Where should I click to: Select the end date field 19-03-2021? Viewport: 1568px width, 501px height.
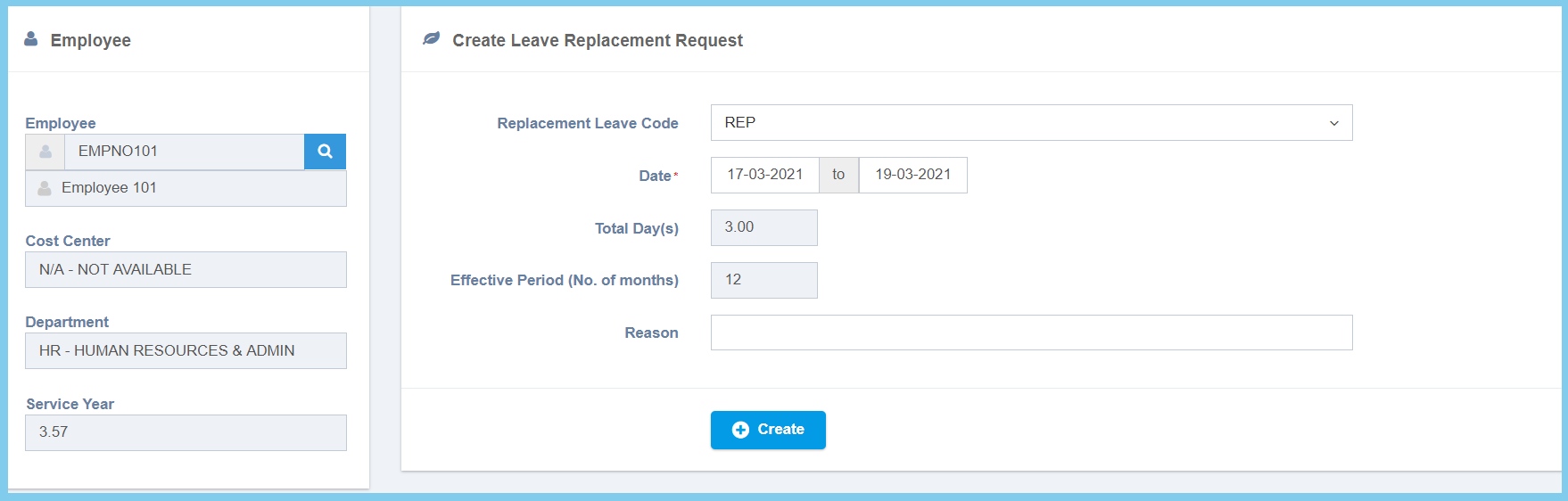pyautogui.click(x=912, y=175)
